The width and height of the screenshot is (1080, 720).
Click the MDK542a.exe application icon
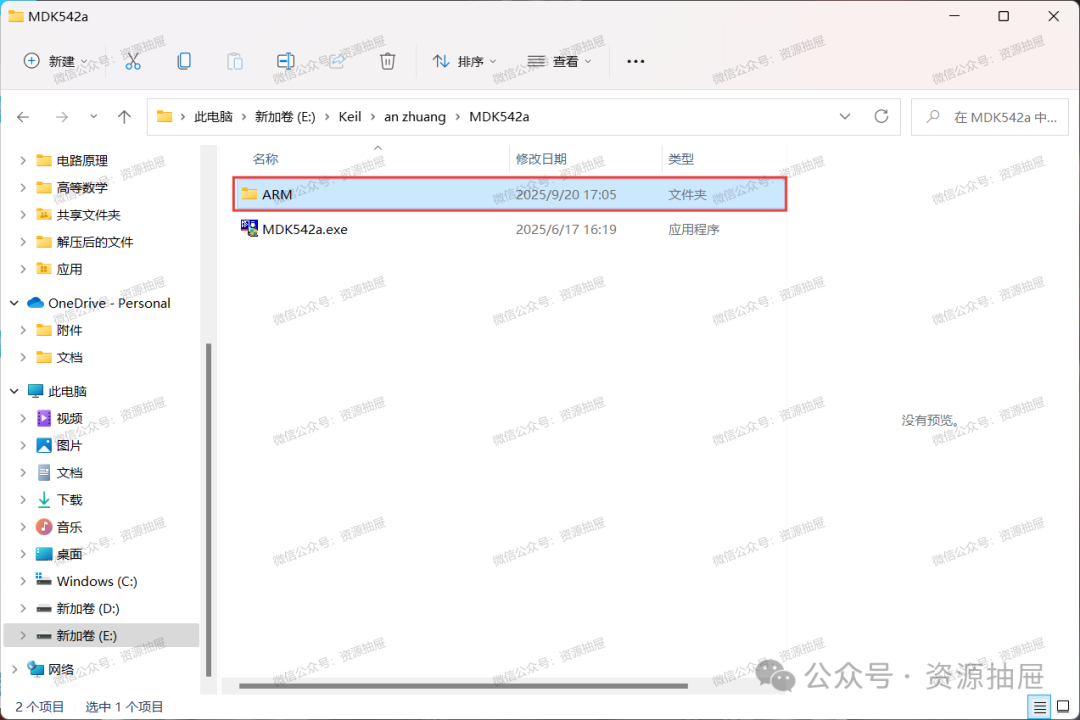click(x=249, y=228)
